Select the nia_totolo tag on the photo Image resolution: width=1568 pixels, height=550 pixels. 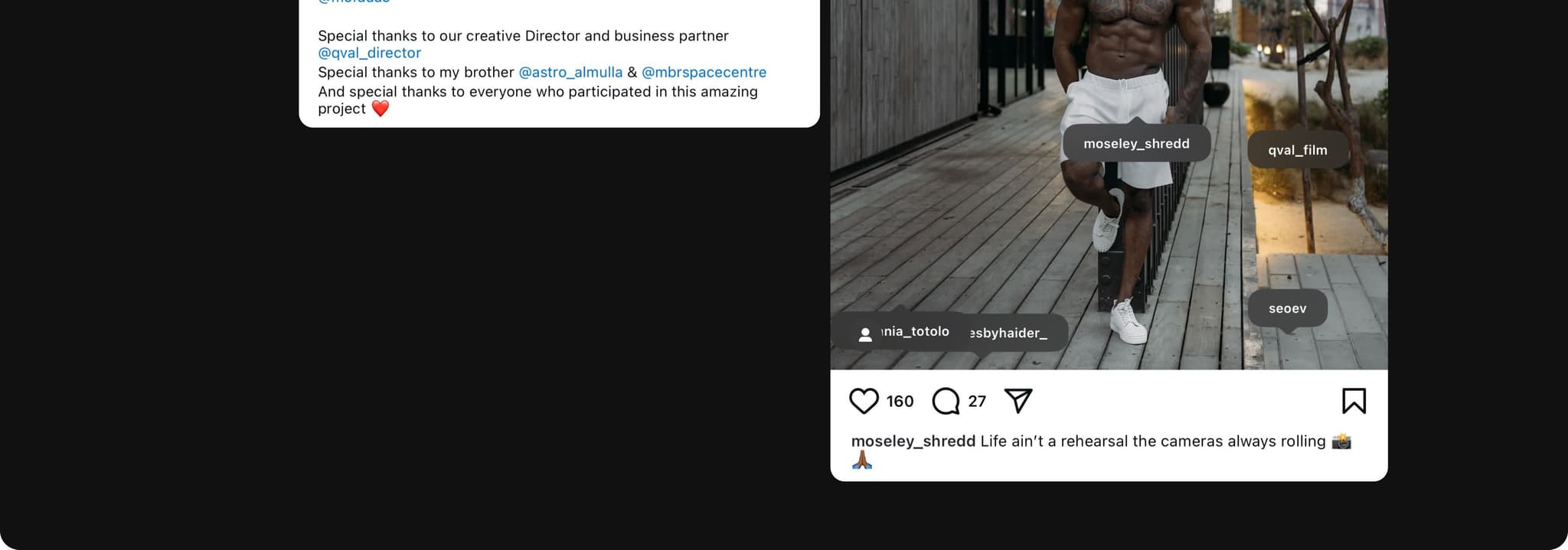[915, 331]
